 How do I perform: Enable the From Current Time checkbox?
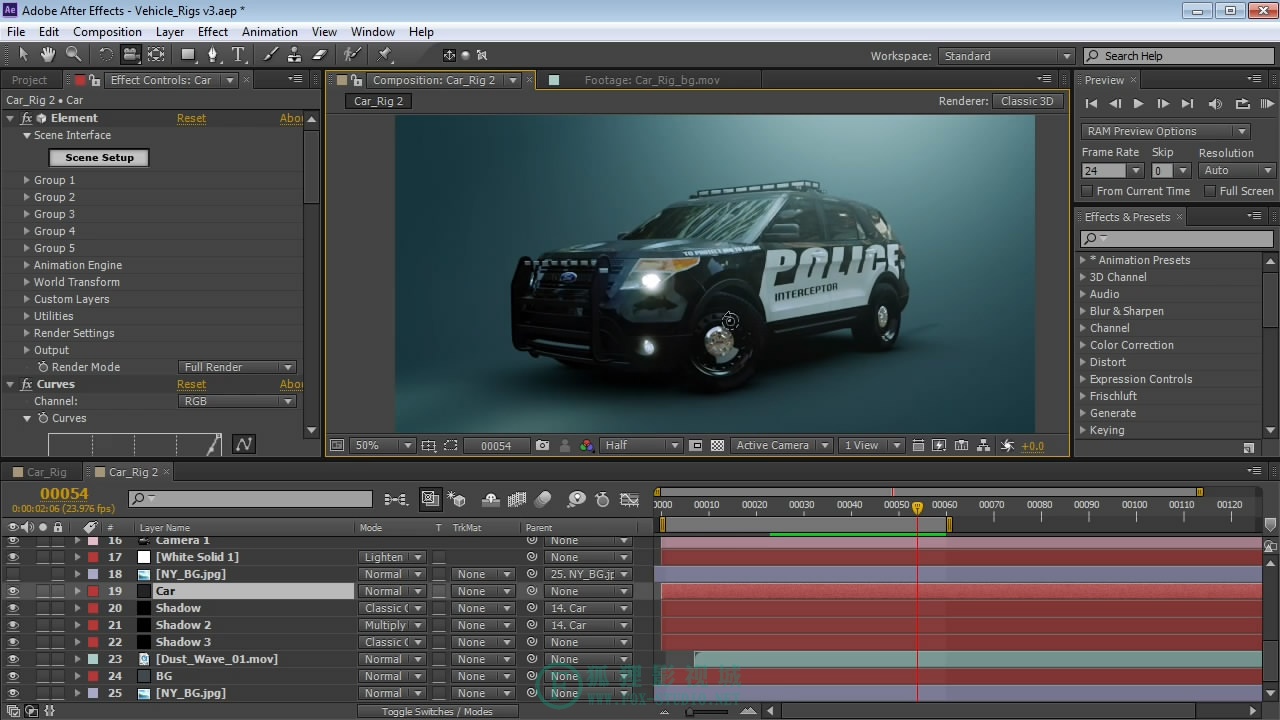(1087, 191)
